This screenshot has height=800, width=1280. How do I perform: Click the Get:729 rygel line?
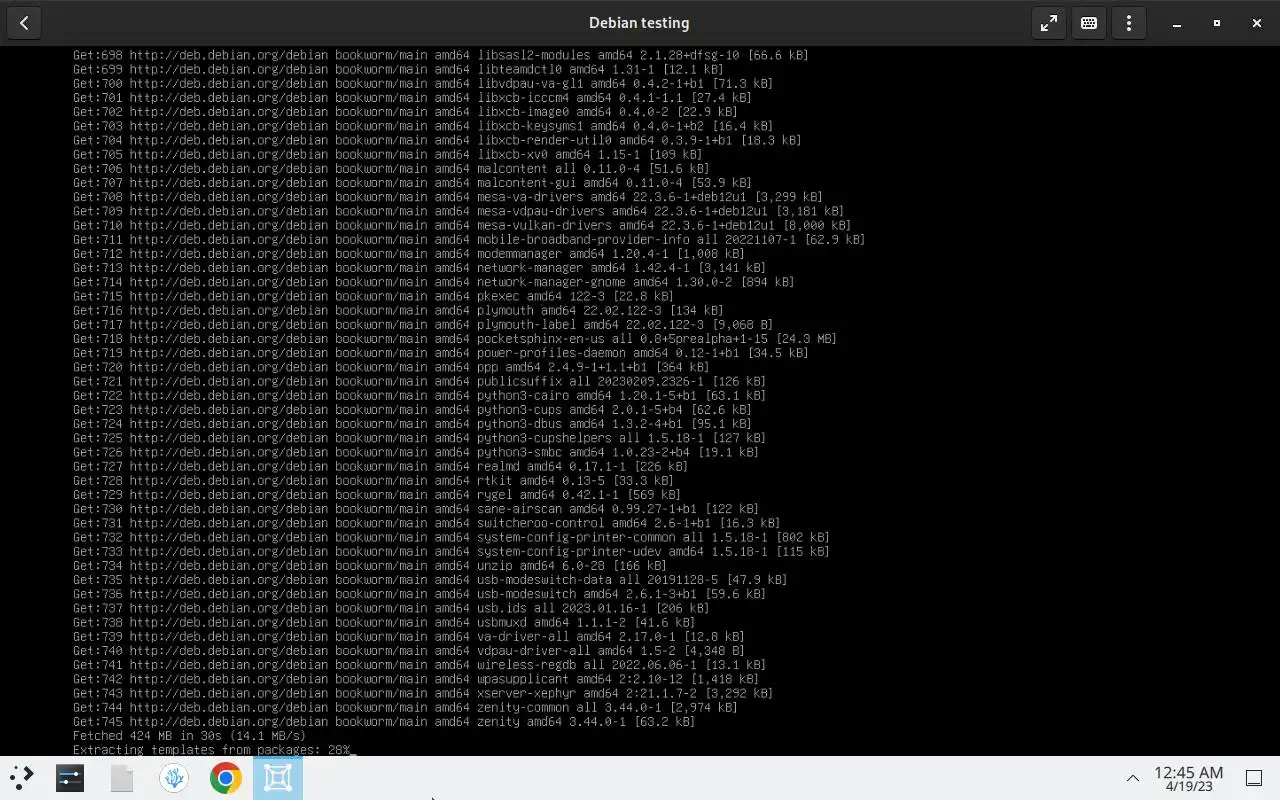tap(377, 495)
